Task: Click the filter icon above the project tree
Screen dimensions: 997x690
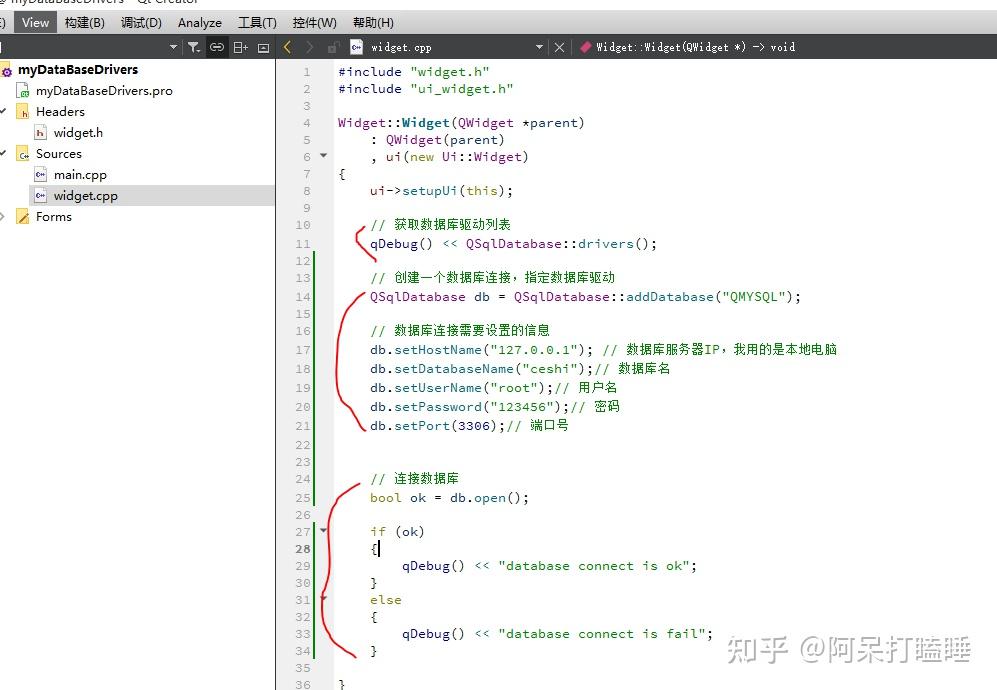Action: pyautogui.click(x=195, y=46)
